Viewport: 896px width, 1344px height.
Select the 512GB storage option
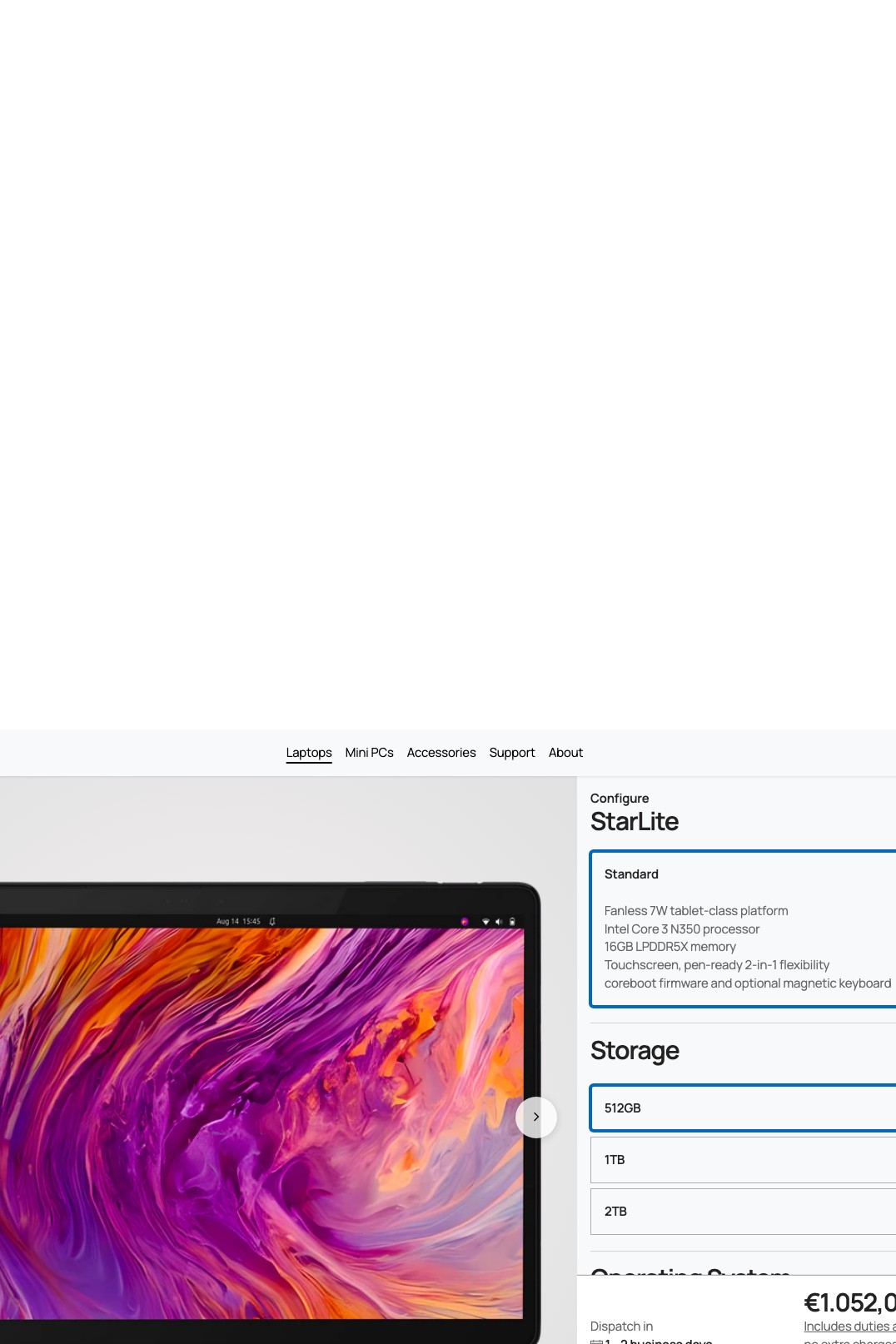click(743, 1108)
